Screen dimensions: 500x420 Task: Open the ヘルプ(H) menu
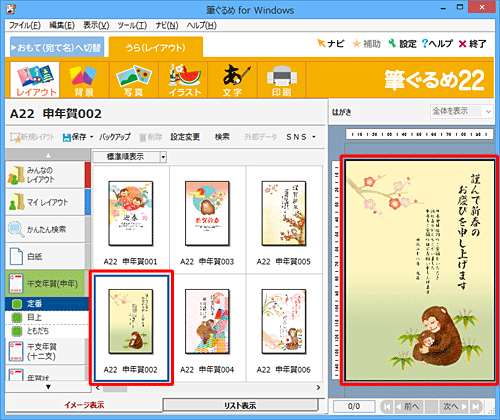pyautogui.click(x=201, y=25)
